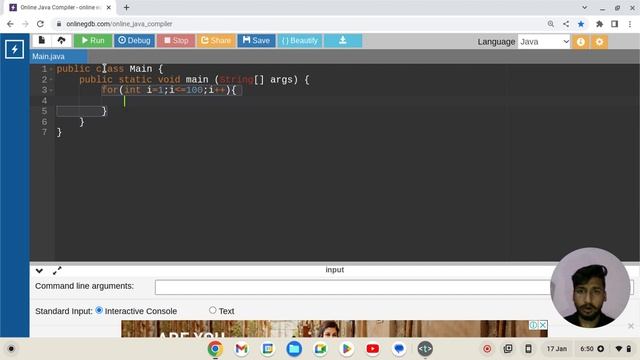Select Interactive Console radio button

click(99, 310)
